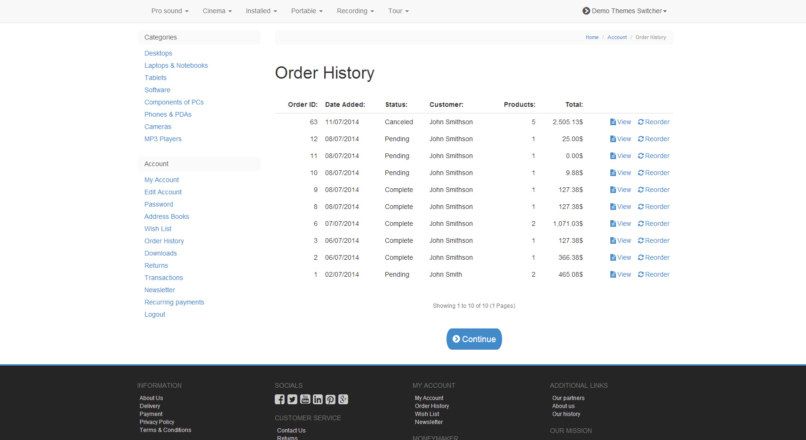806x440 pixels.
Task: Open Terms & Conditions footer link
Action: point(166,430)
